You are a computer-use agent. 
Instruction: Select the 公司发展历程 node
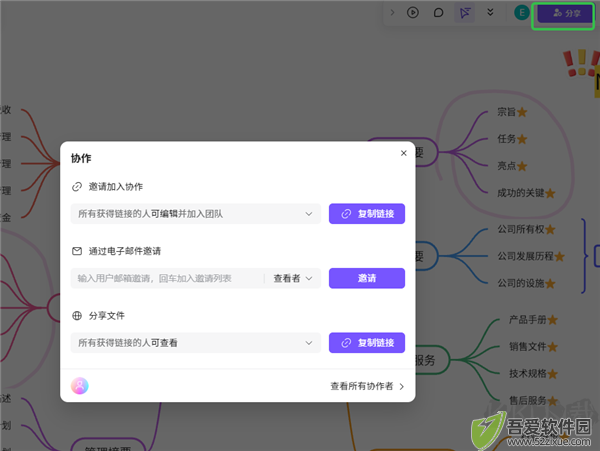pyautogui.click(x=525, y=256)
